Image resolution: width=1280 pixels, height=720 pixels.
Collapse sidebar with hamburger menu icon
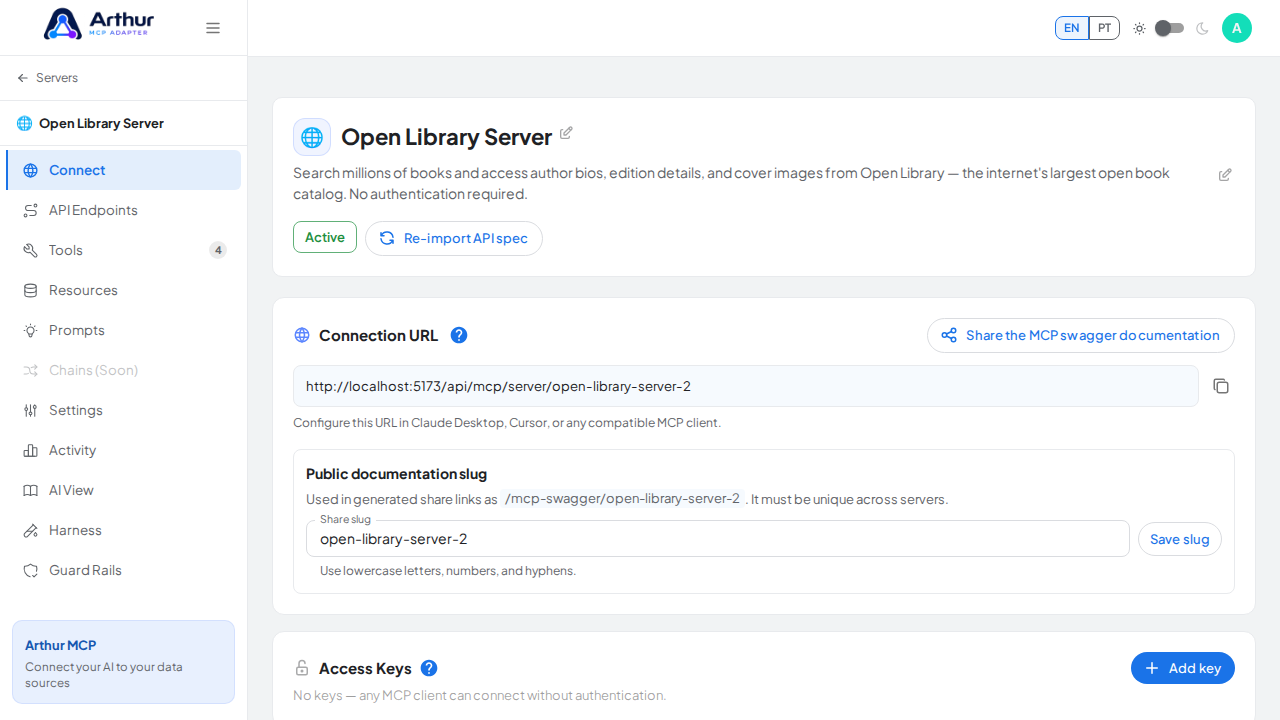[x=213, y=28]
